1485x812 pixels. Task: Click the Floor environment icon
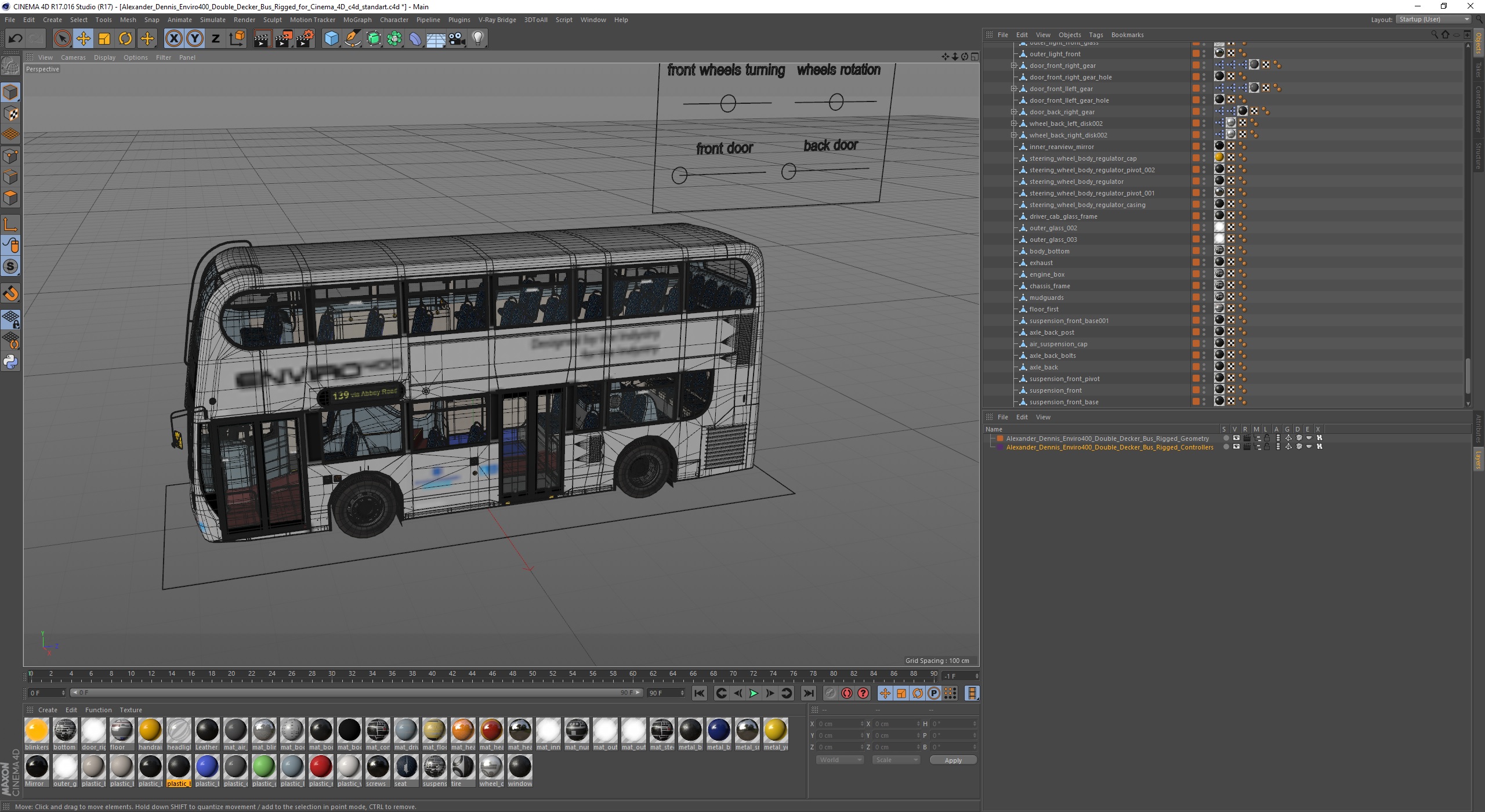pos(436,38)
